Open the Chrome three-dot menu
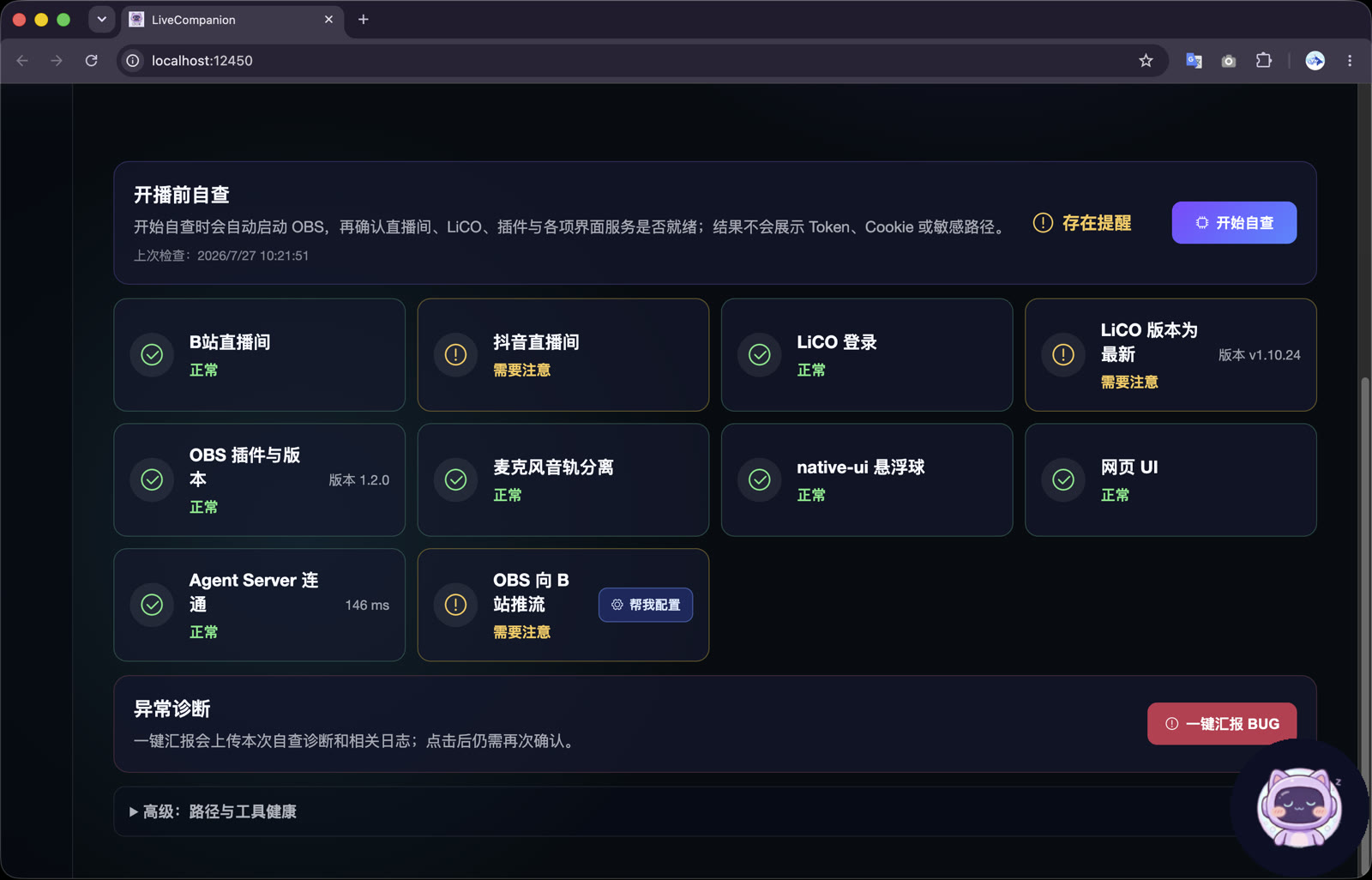 (1350, 61)
